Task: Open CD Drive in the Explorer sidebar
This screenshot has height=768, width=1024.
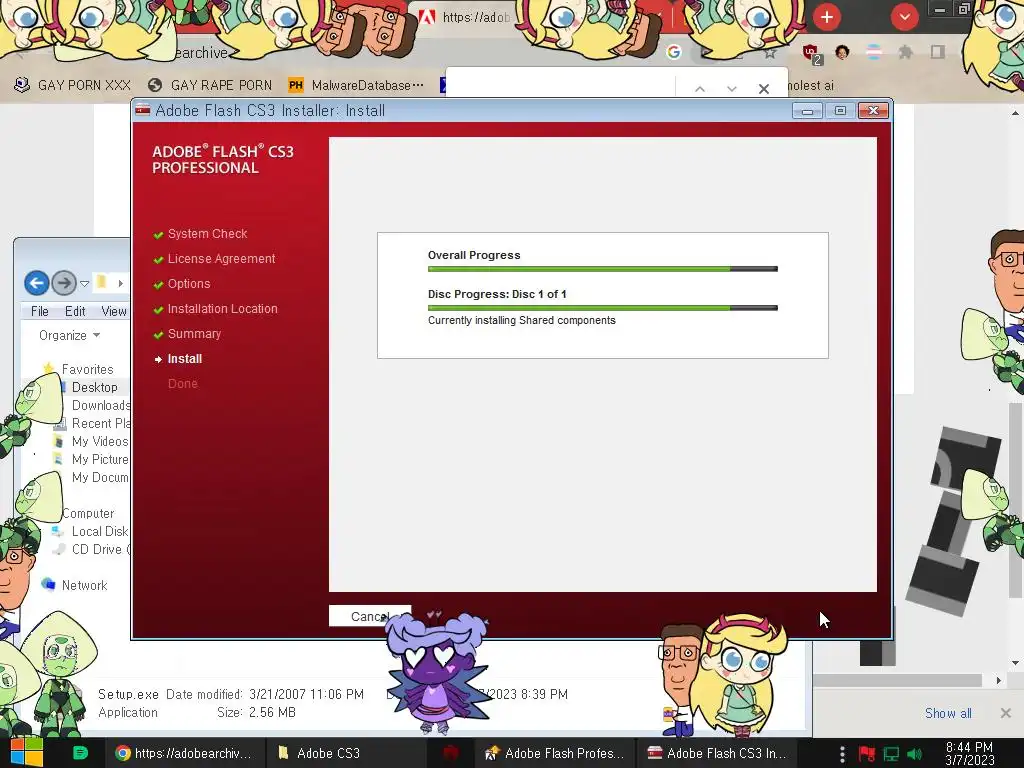Action: 101,549
